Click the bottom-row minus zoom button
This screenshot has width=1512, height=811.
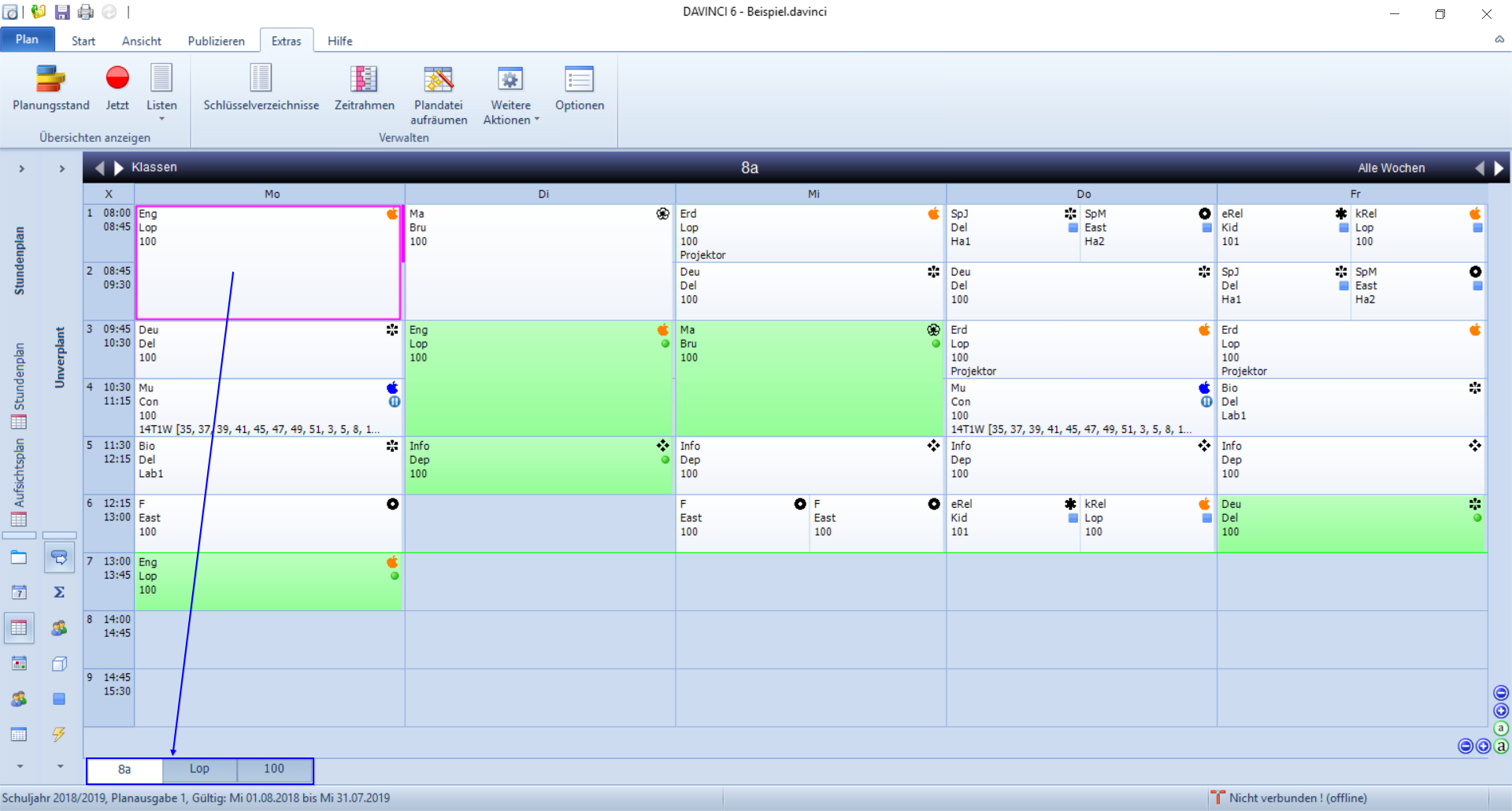click(x=1466, y=746)
